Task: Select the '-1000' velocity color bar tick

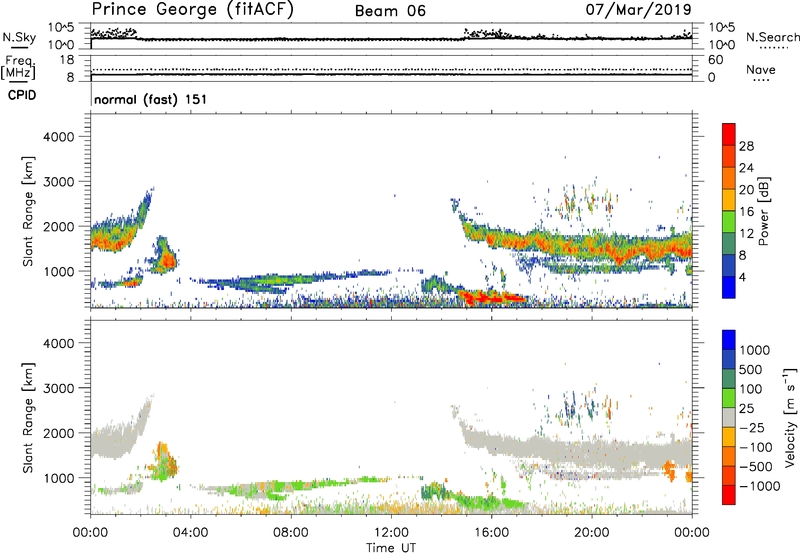Action: click(x=759, y=486)
